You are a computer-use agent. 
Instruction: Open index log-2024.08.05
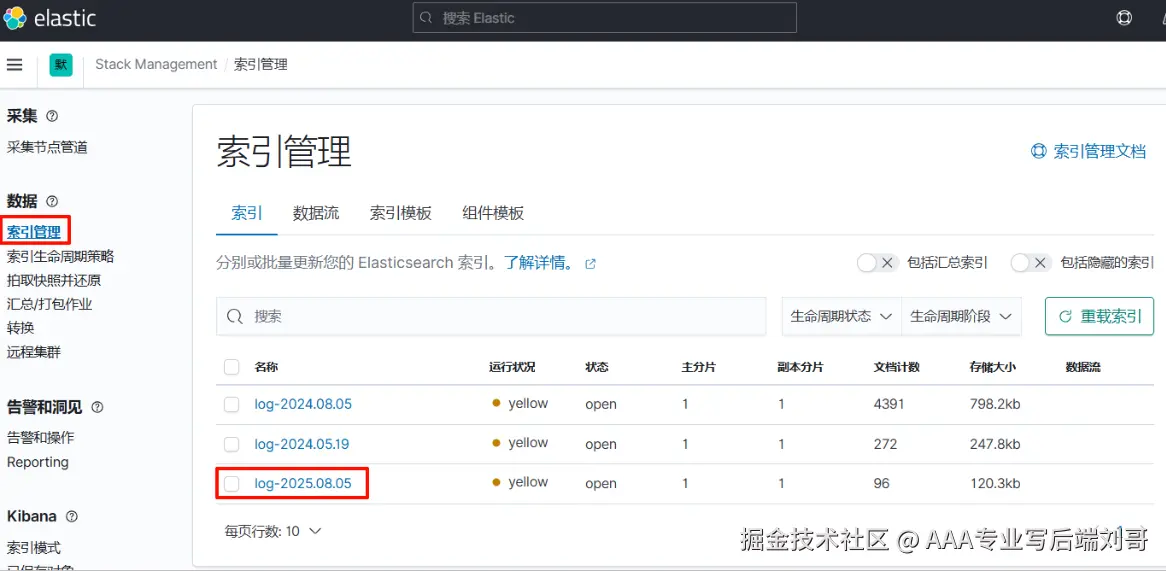(x=303, y=404)
